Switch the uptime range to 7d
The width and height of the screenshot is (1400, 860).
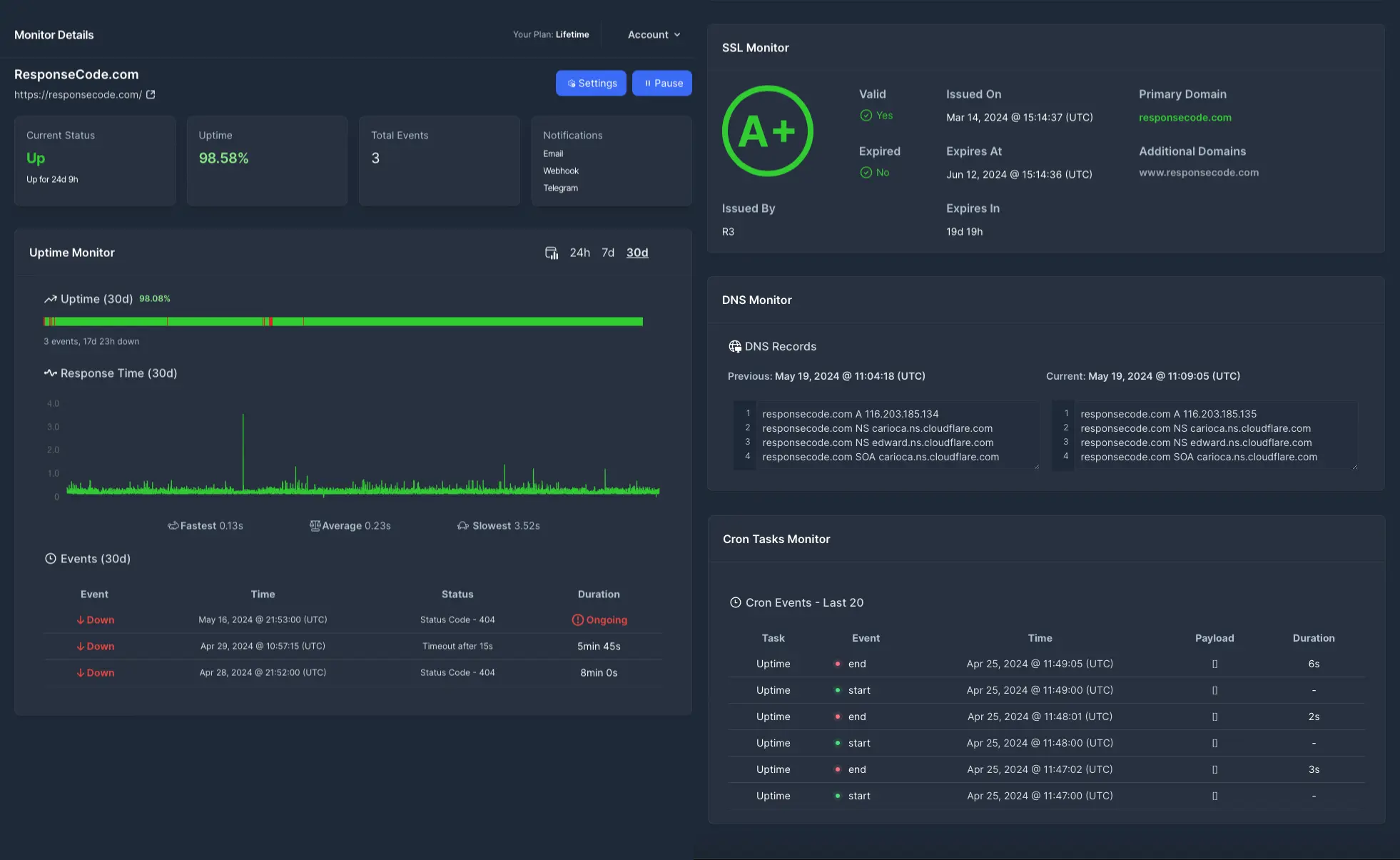click(608, 253)
